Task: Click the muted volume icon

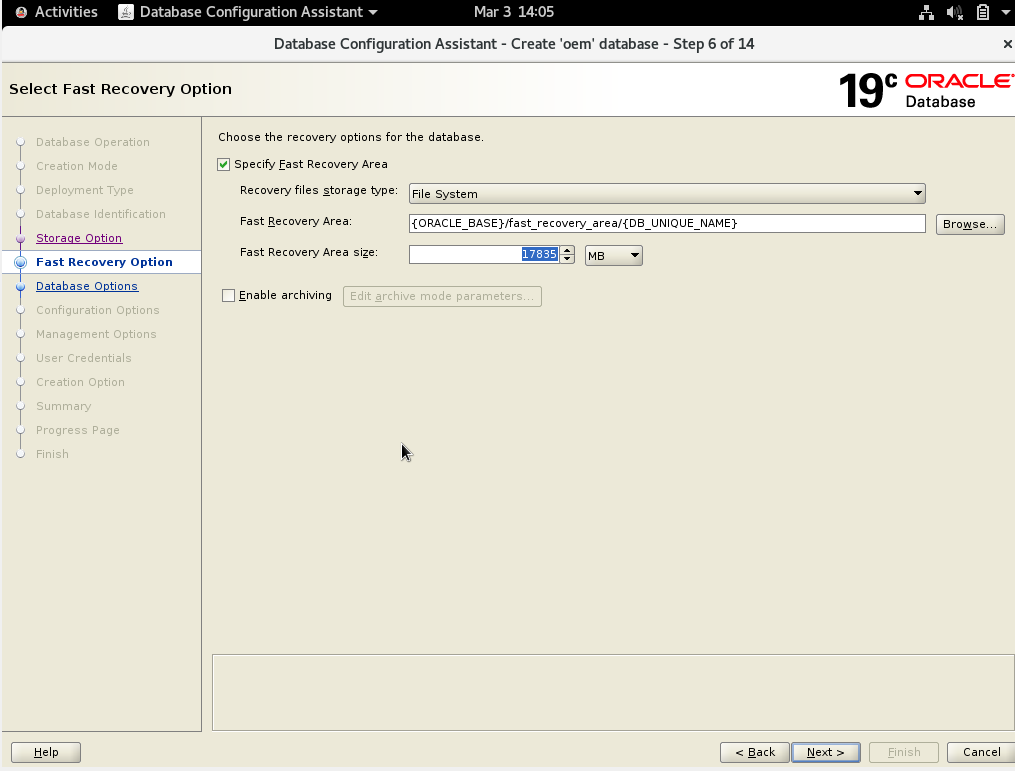Action: click(954, 12)
